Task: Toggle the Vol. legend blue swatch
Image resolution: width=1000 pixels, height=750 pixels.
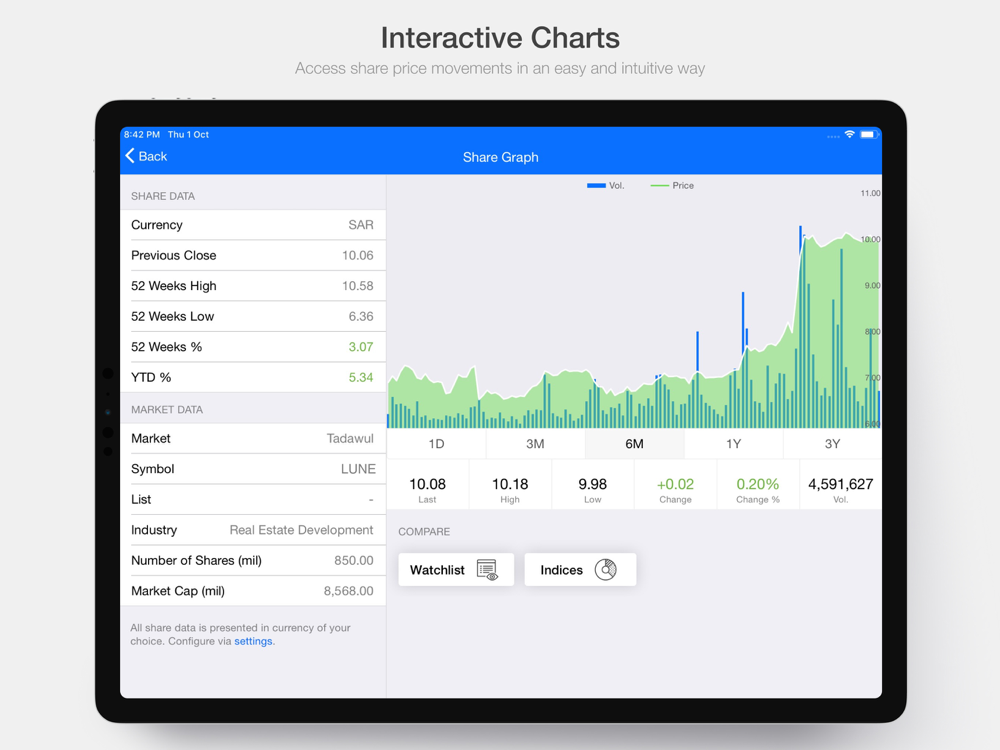Action: 596,186
